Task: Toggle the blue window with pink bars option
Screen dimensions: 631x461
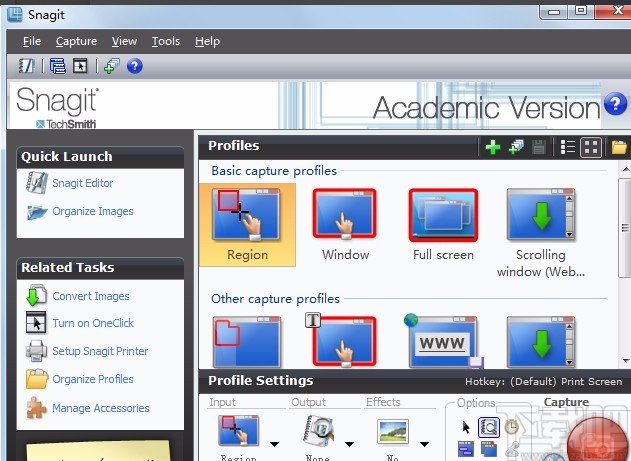Action: [x=466, y=449]
